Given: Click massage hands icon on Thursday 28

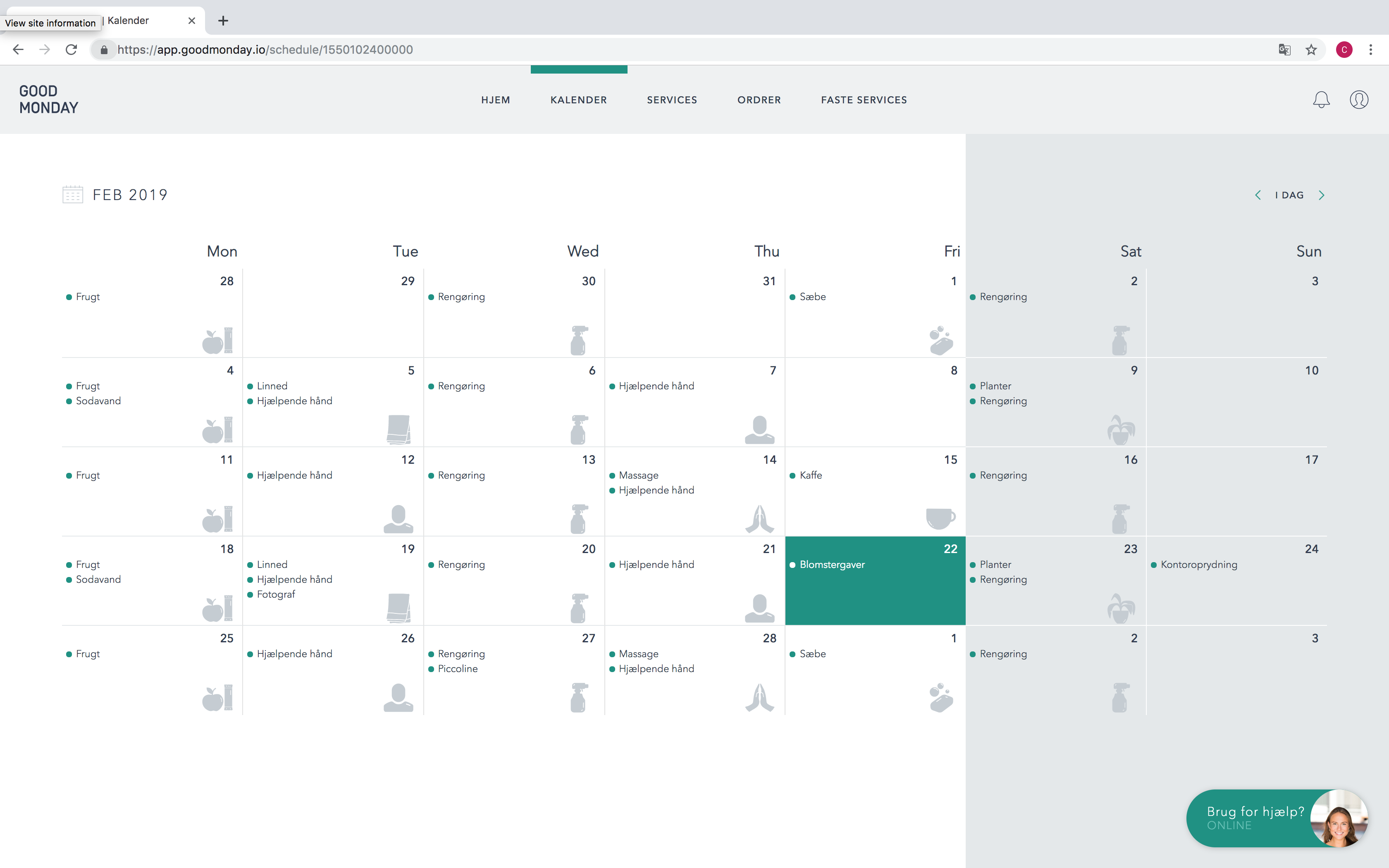Looking at the screenshot, I should point(759,698).
